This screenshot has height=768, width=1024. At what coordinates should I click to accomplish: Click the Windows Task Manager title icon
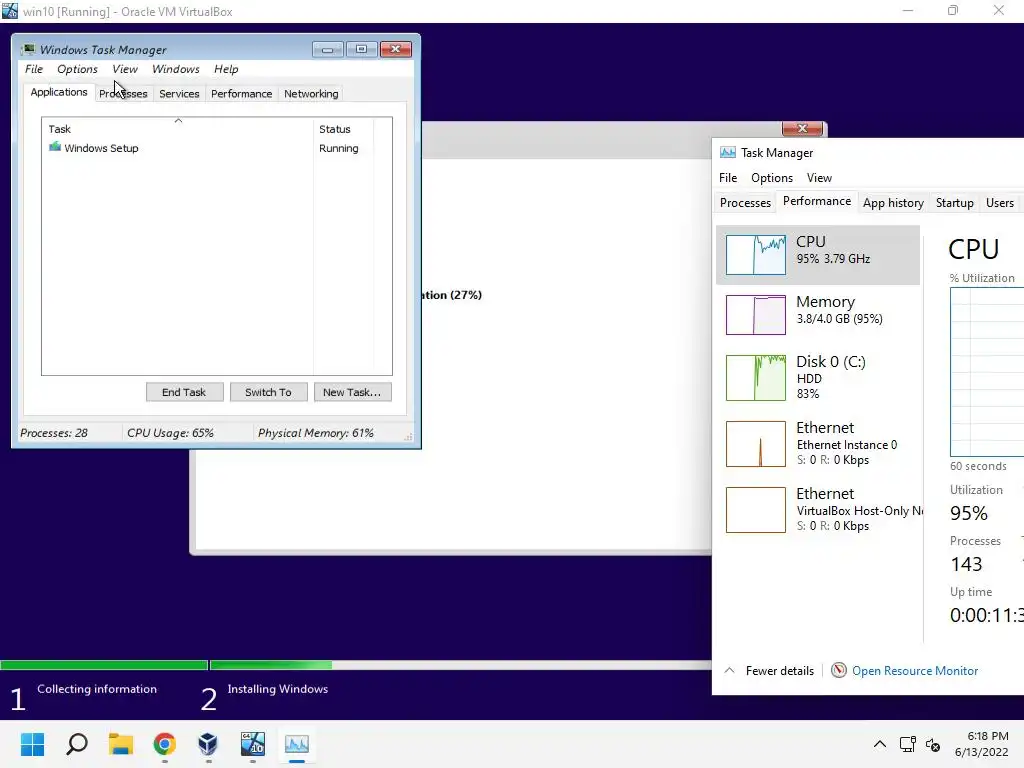click(27, 50)
